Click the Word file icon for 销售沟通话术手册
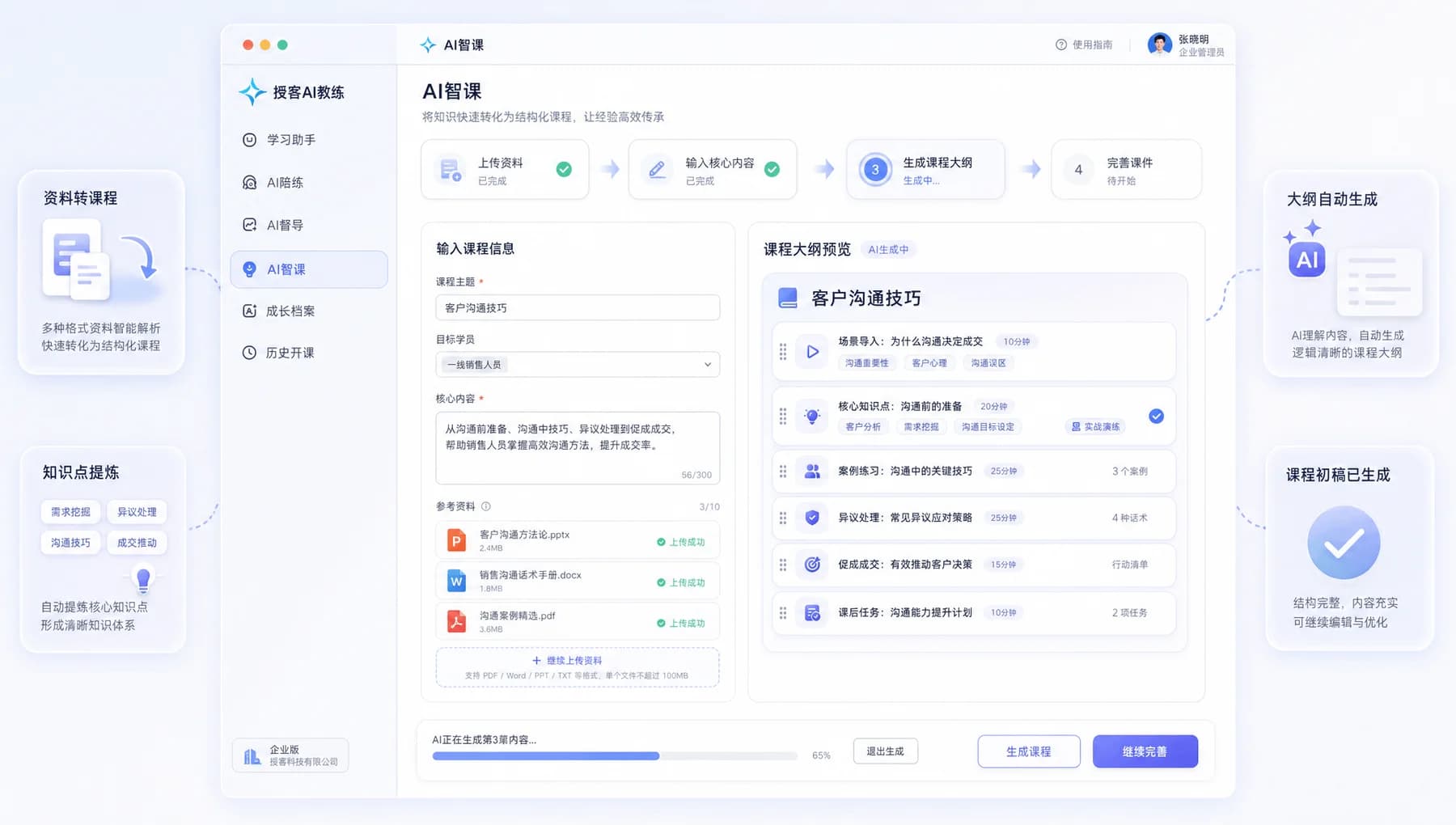 [x=456, y=581]
